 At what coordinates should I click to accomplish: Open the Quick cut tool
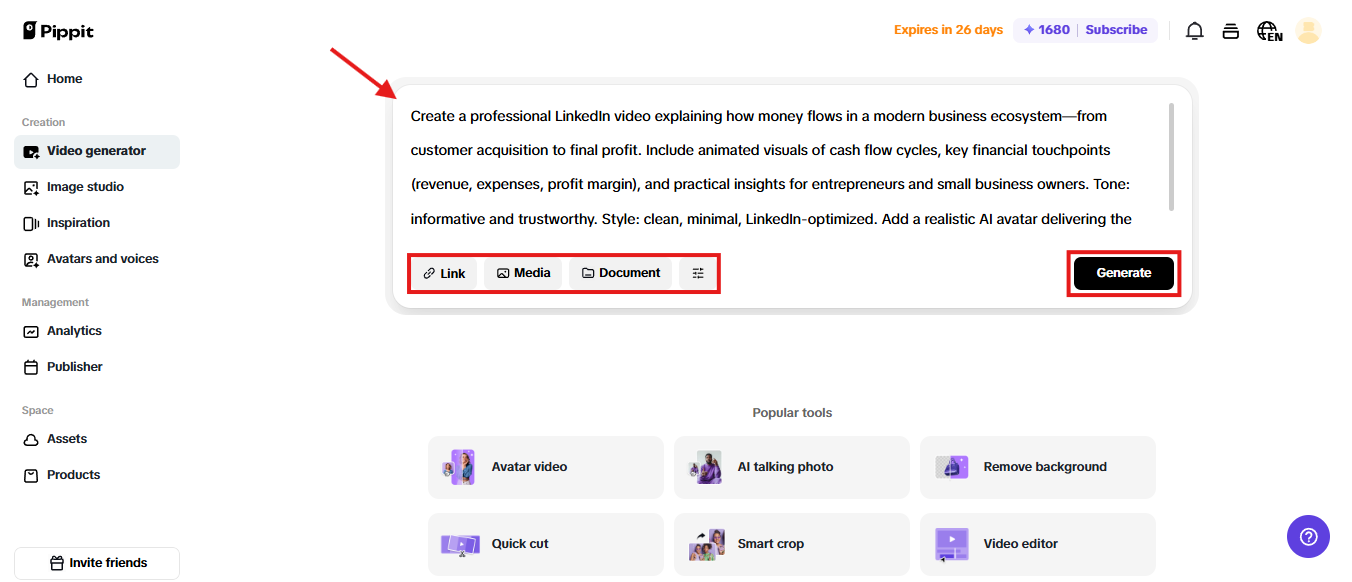coord(545,544)
